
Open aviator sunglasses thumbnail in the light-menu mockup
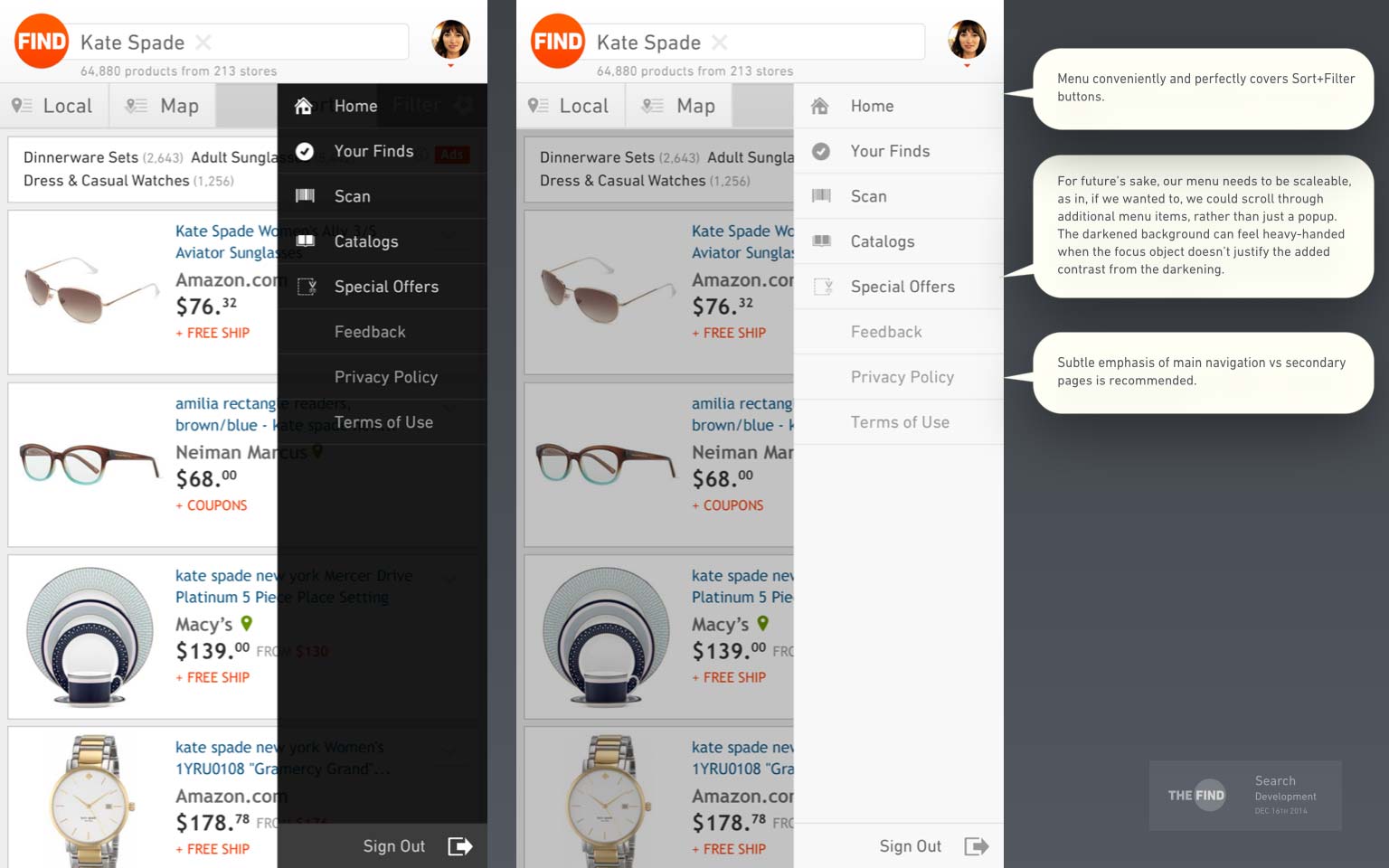click(x=608, y=289)
